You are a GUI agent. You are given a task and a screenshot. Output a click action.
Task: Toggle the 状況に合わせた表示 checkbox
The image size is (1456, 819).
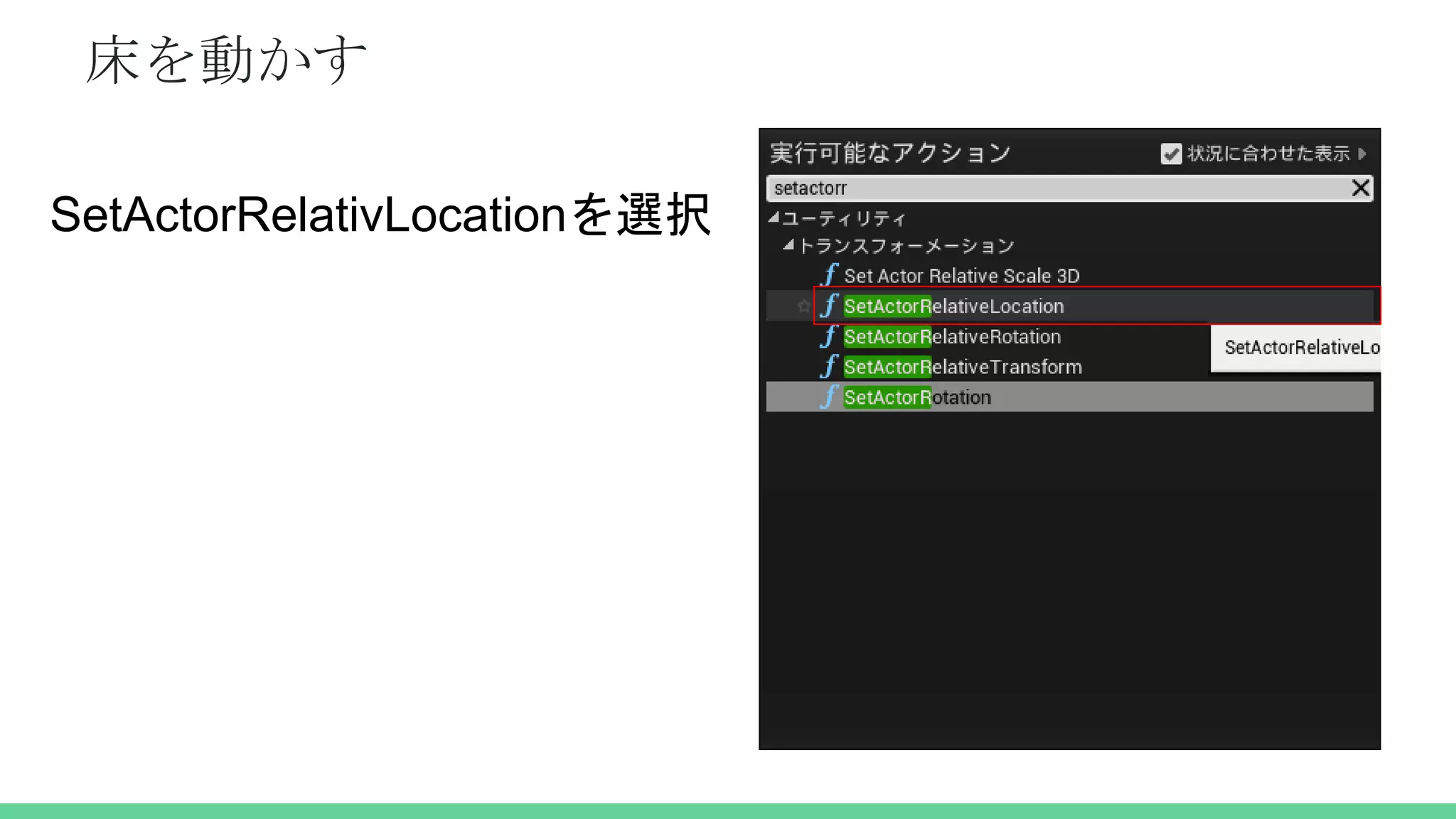point(1170,154)
